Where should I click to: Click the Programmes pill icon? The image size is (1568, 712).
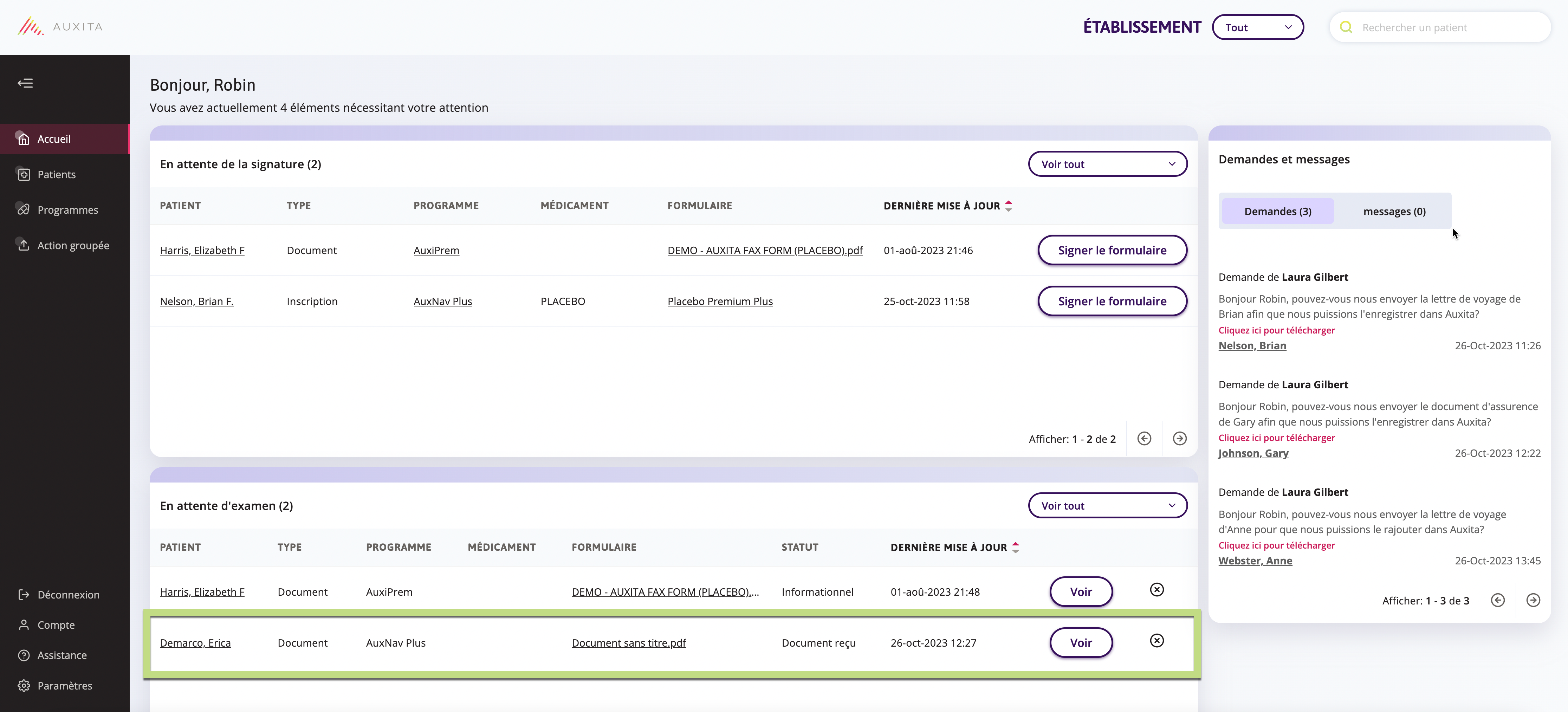[x=24, y=210]
